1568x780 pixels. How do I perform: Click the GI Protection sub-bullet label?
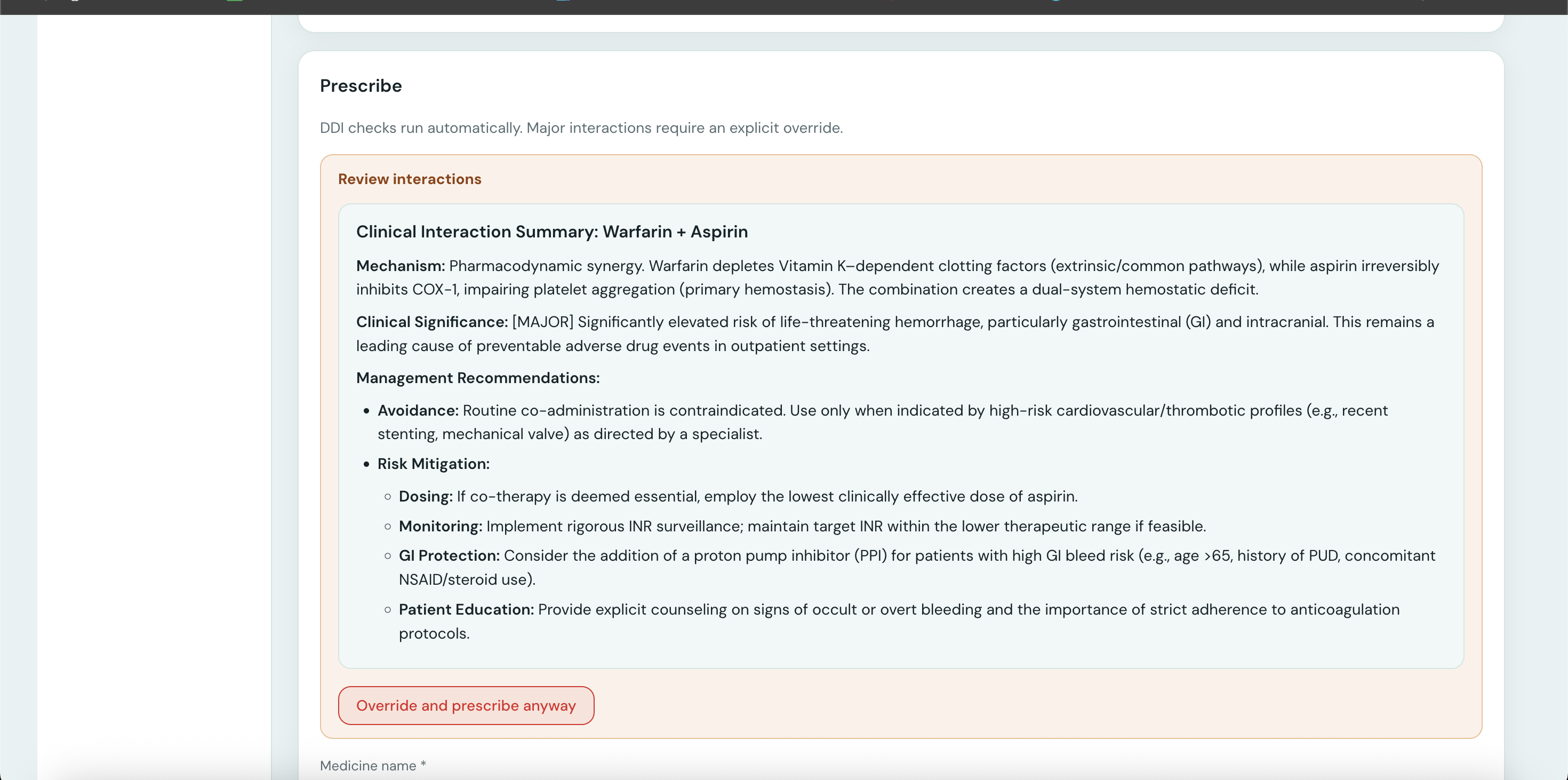pyautogui.click(x=449, y=555)
